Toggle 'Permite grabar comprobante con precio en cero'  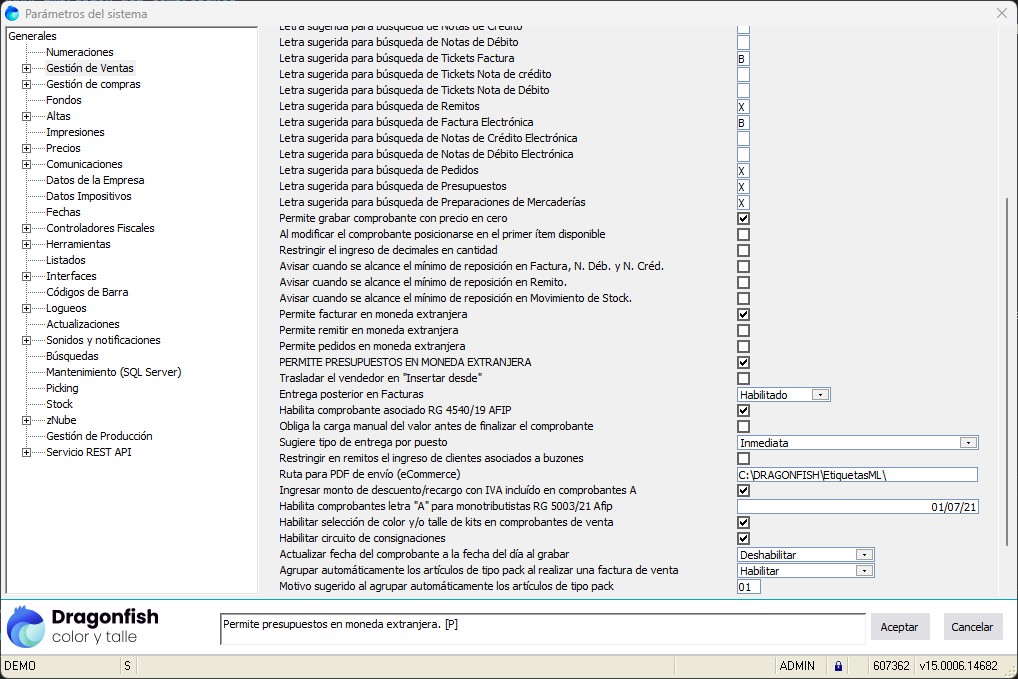[x=743, y=218]
